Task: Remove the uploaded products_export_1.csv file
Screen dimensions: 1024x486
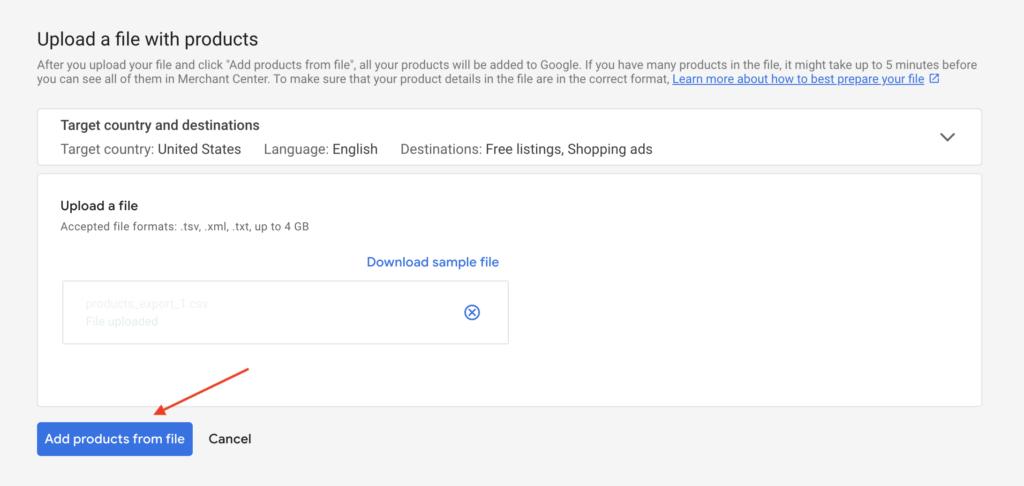Action: point(472,313)
